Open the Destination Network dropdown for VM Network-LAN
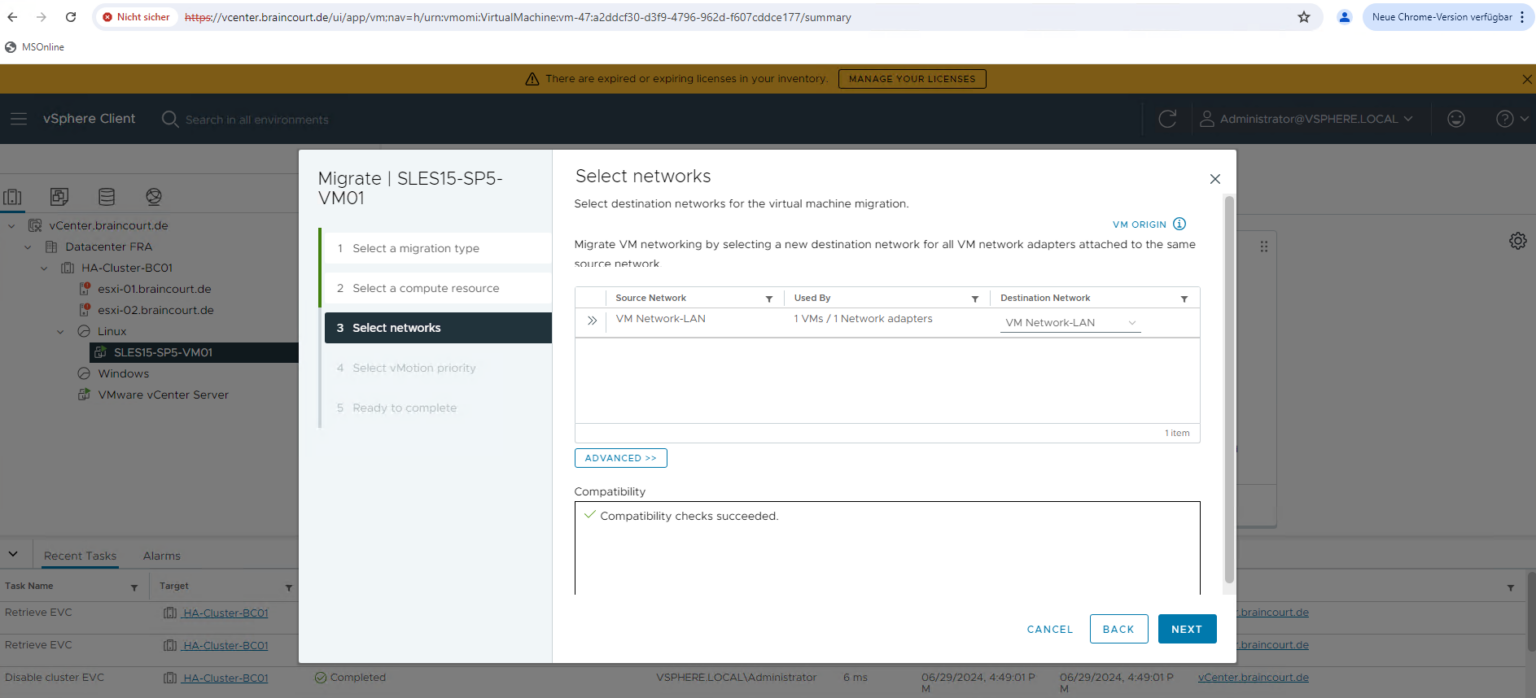 pyautogui.click(x=1131, y=322)
